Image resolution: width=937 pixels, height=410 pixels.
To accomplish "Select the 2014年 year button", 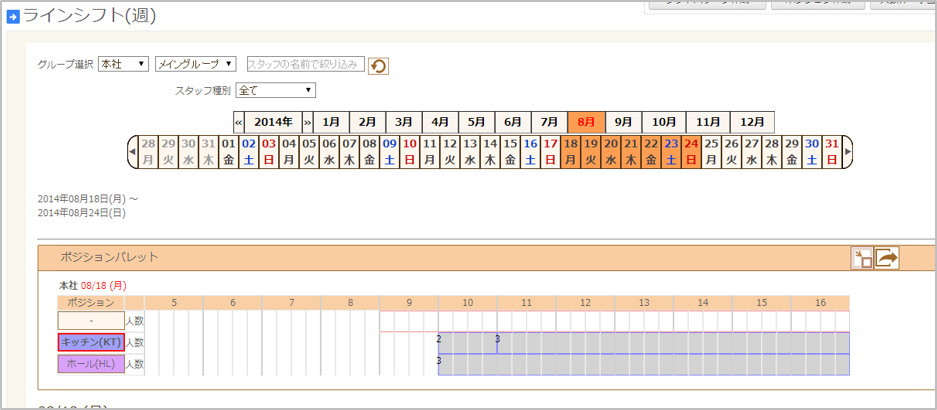I will (273, 122).
